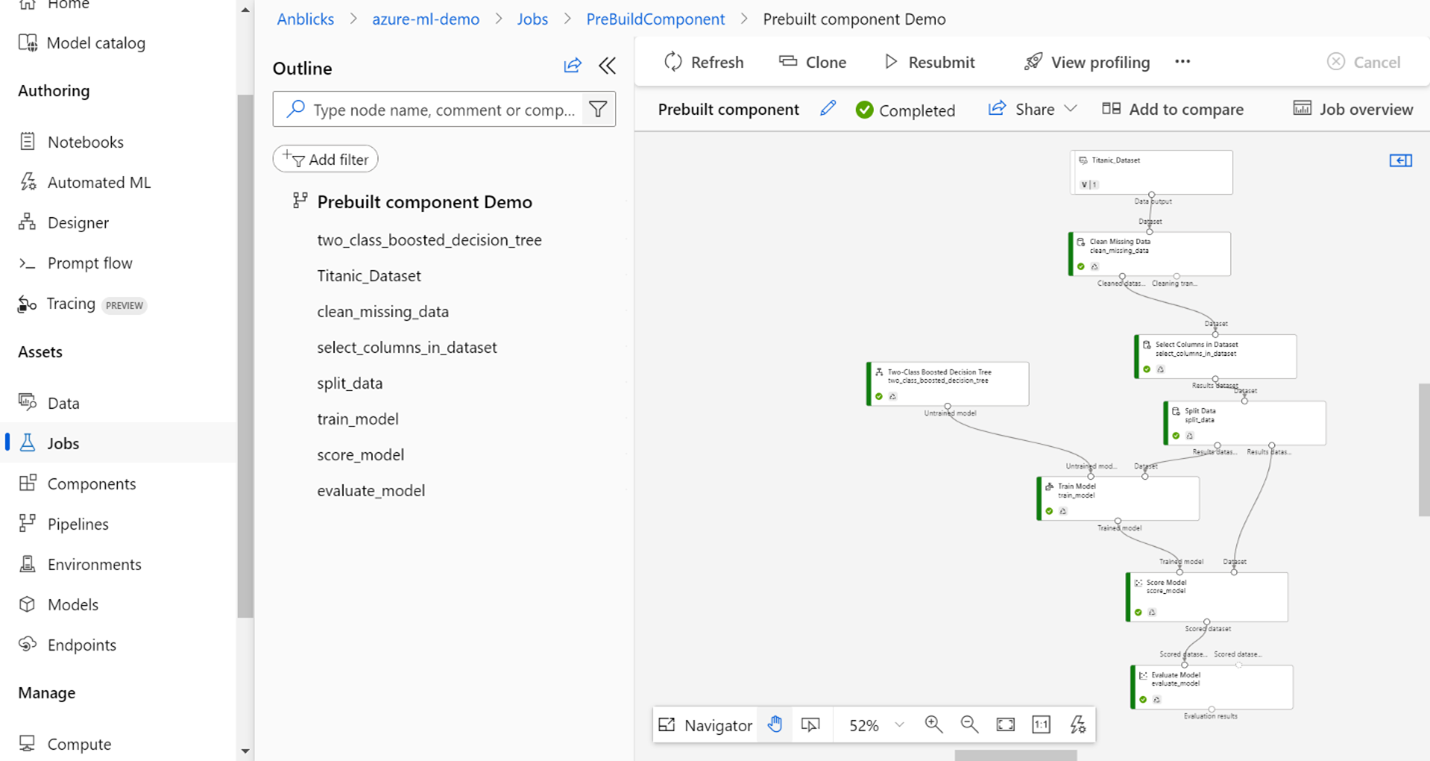The height and width of the screenshot is (761, 1430).
Task: Reset zoom to 1:1
Action: 1041,725
